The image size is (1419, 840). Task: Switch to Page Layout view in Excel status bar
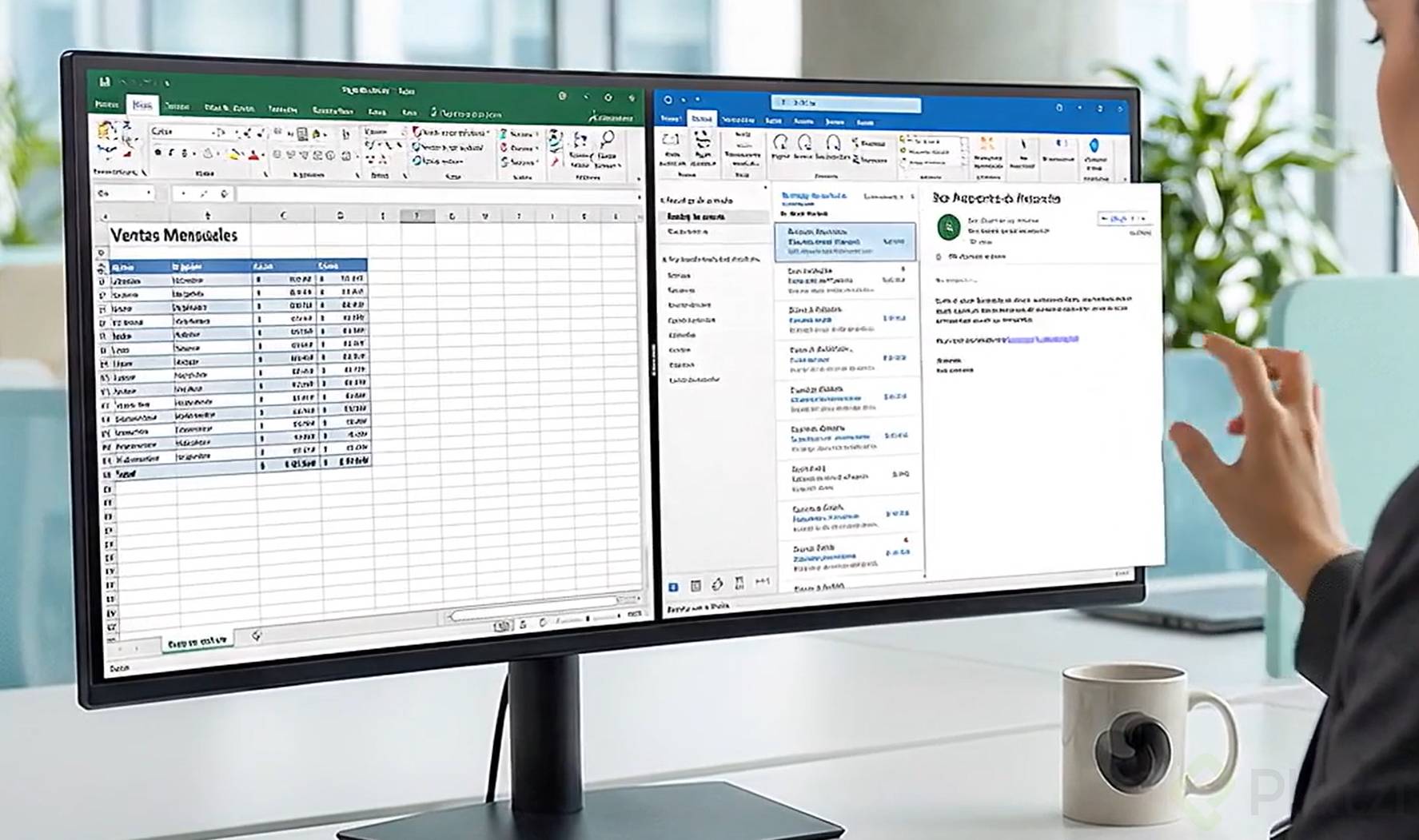[x=523, y=624]
